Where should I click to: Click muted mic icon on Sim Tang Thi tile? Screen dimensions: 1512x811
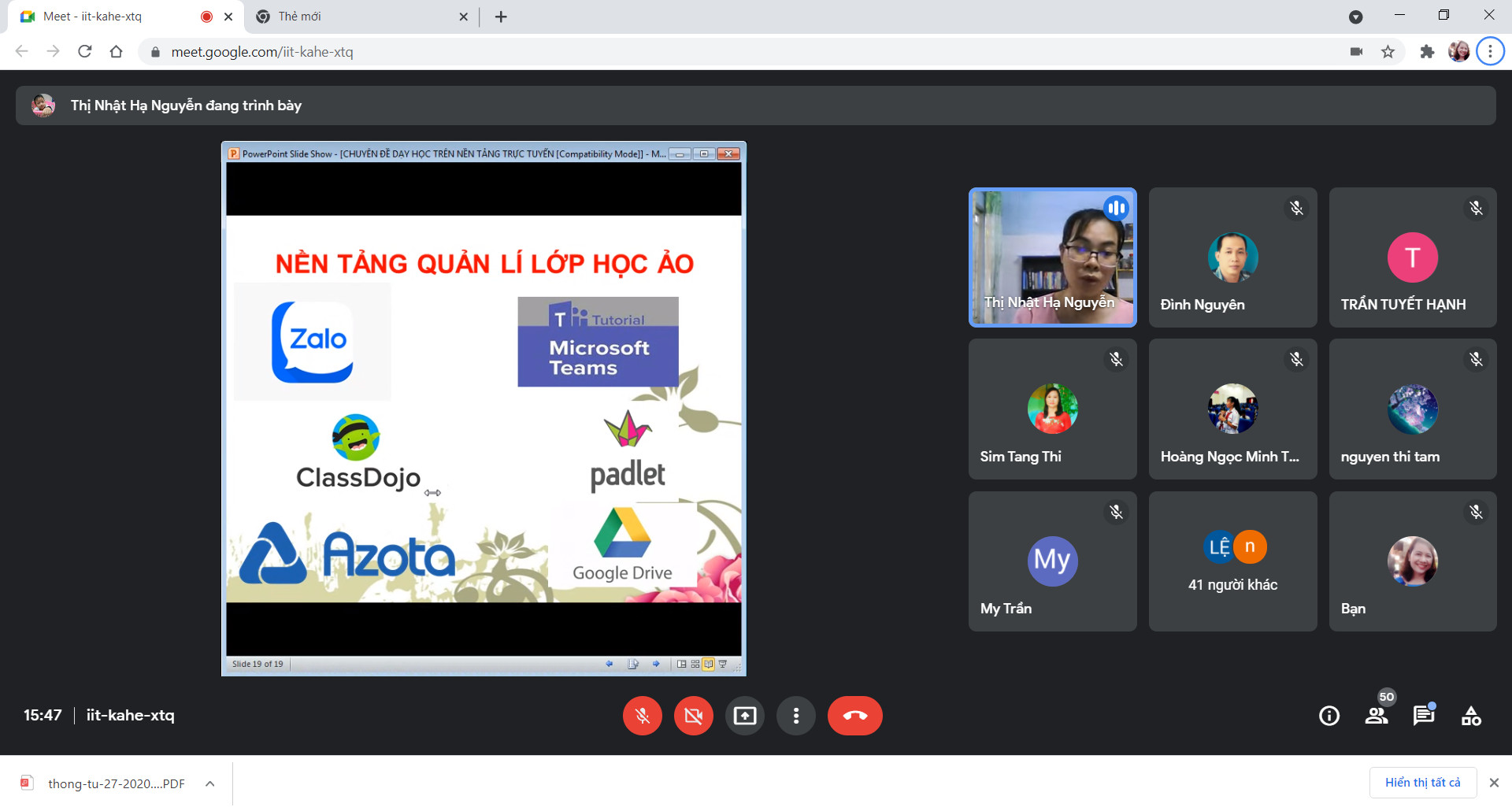tap(1116, 360)
